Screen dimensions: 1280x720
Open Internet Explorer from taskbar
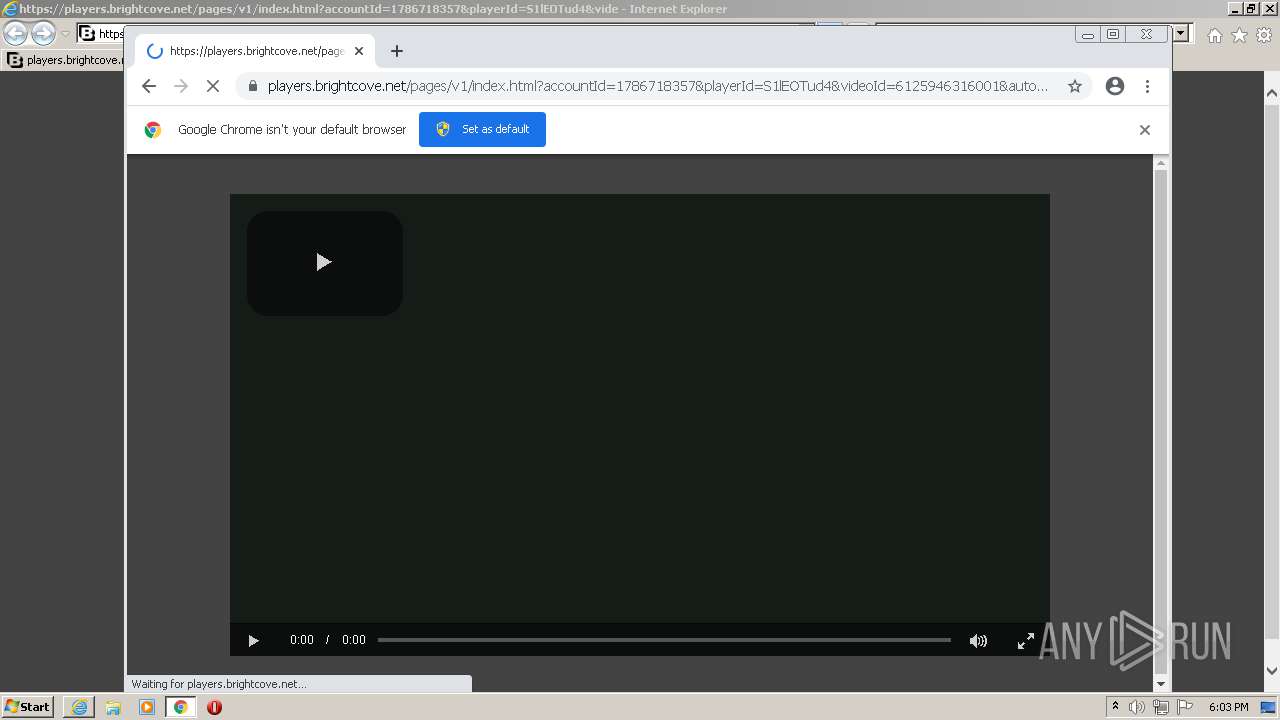(79, 707)
